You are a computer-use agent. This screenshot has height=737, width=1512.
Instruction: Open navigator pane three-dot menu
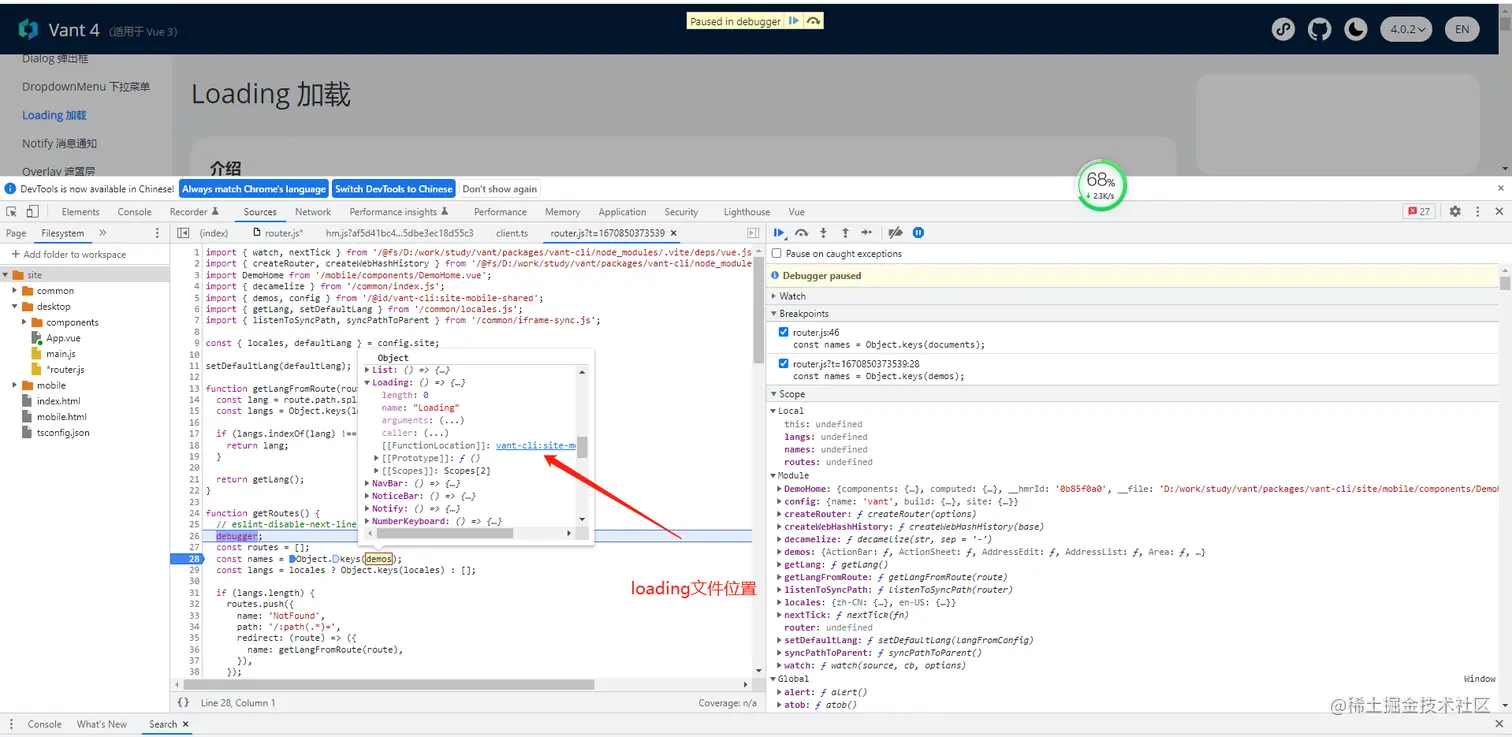(157, 233)
